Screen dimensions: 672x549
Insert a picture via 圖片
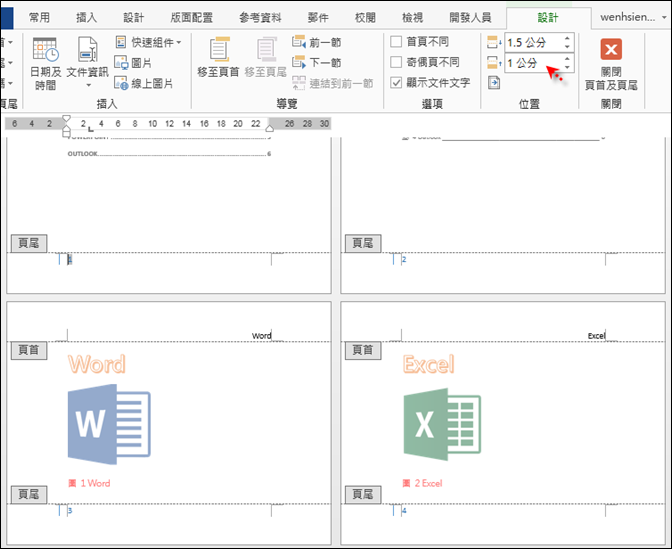tap(133, 63)
